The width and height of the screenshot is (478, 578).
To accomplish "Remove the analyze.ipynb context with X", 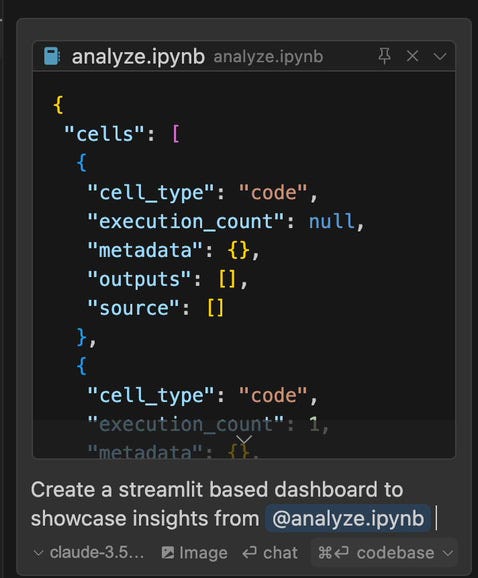I will pyautogui.click(x=412, y=56).
